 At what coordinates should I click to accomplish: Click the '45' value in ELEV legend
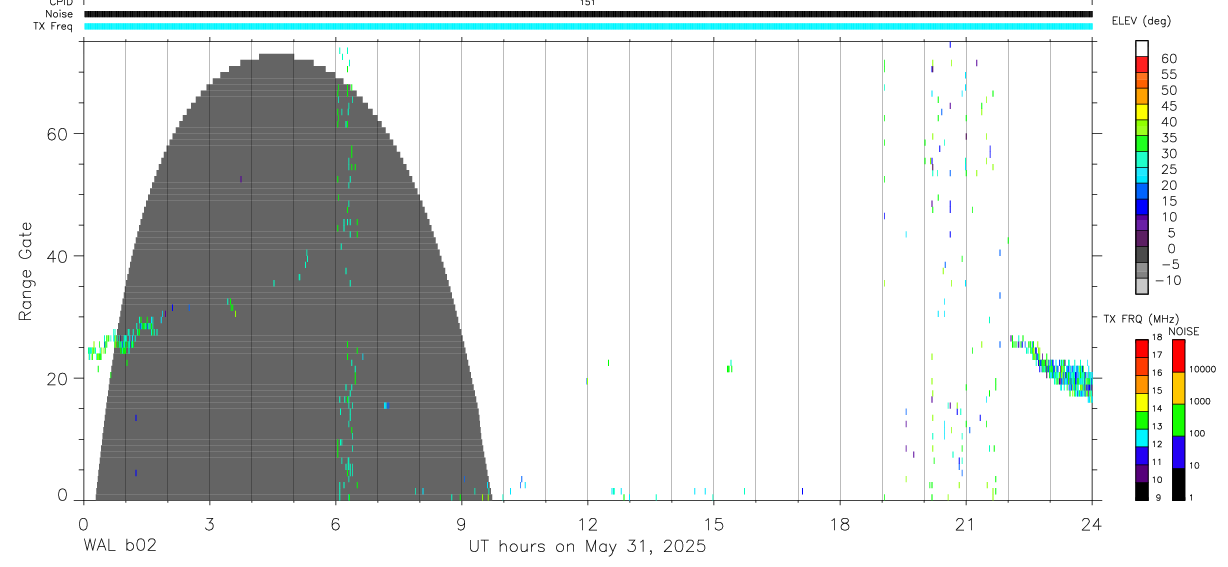[1168, 106]
